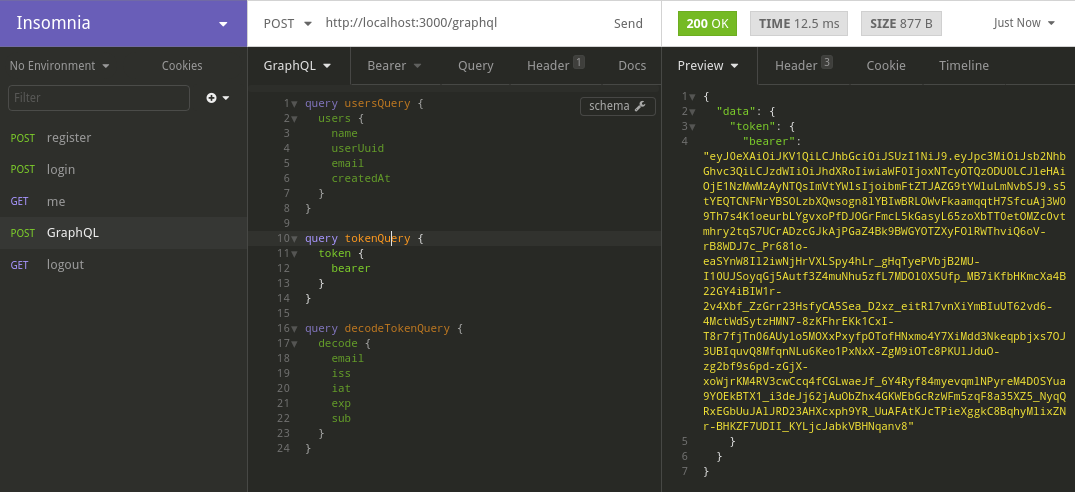Switch to the Query tab

476,66
